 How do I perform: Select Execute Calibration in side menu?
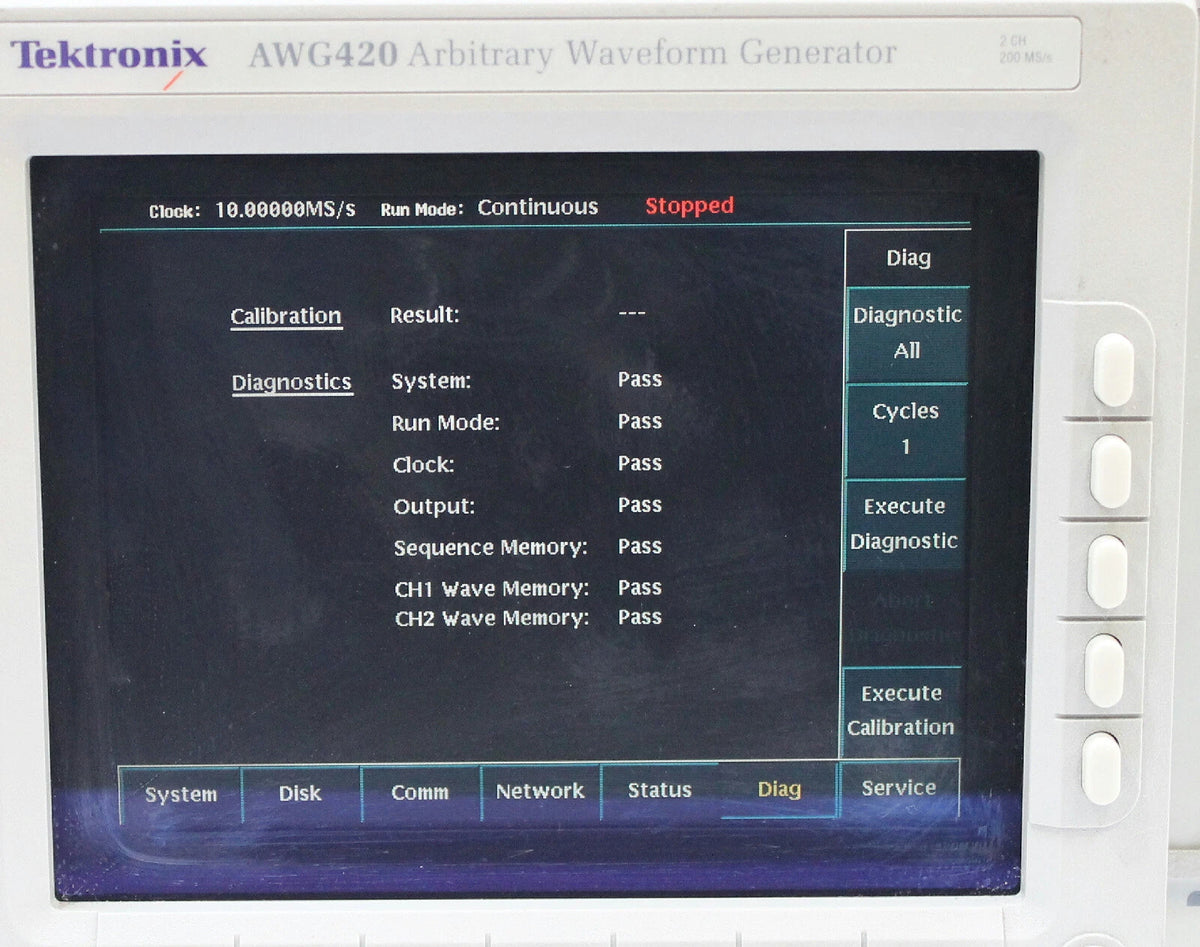click(x=901, y=710)
